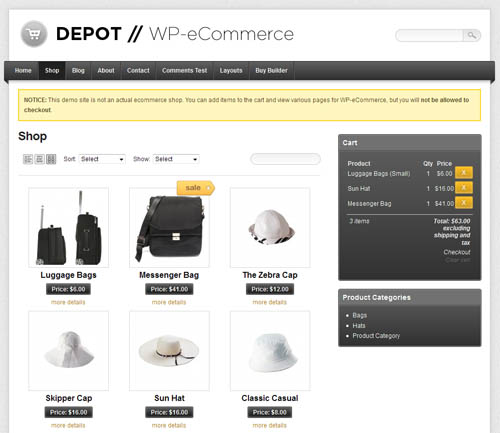Click the Skipper Cap title link
The width and height of the screenshot is (500, 433).
point(69,398)
